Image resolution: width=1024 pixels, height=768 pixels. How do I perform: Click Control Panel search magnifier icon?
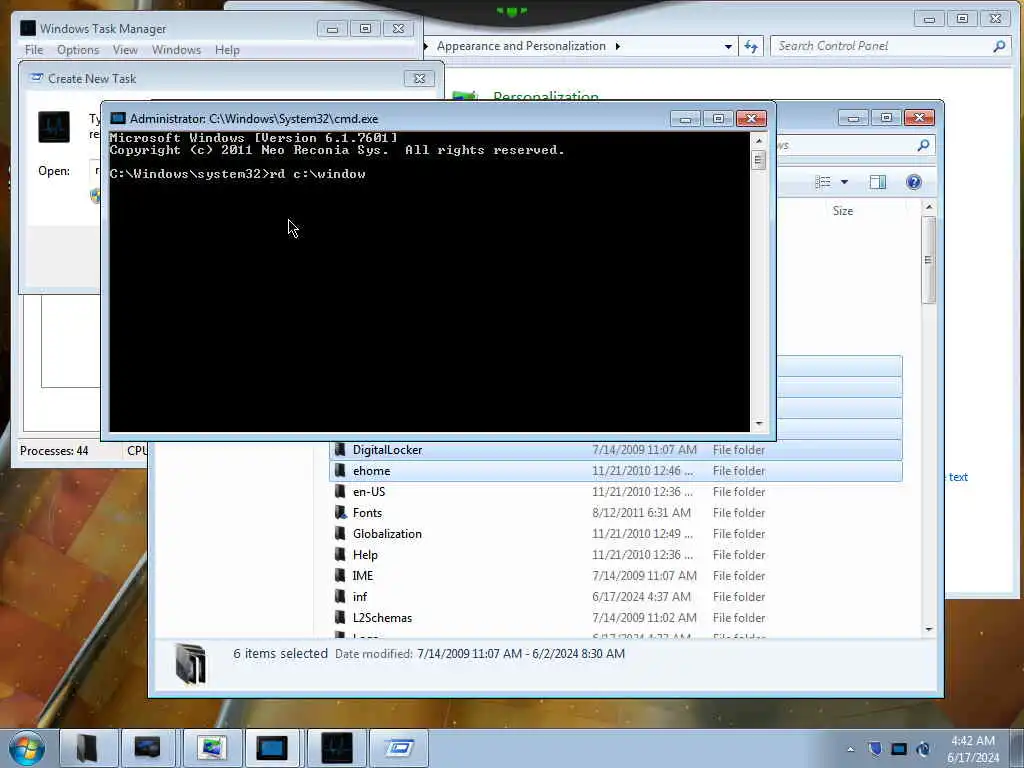[x=999, y=46]
